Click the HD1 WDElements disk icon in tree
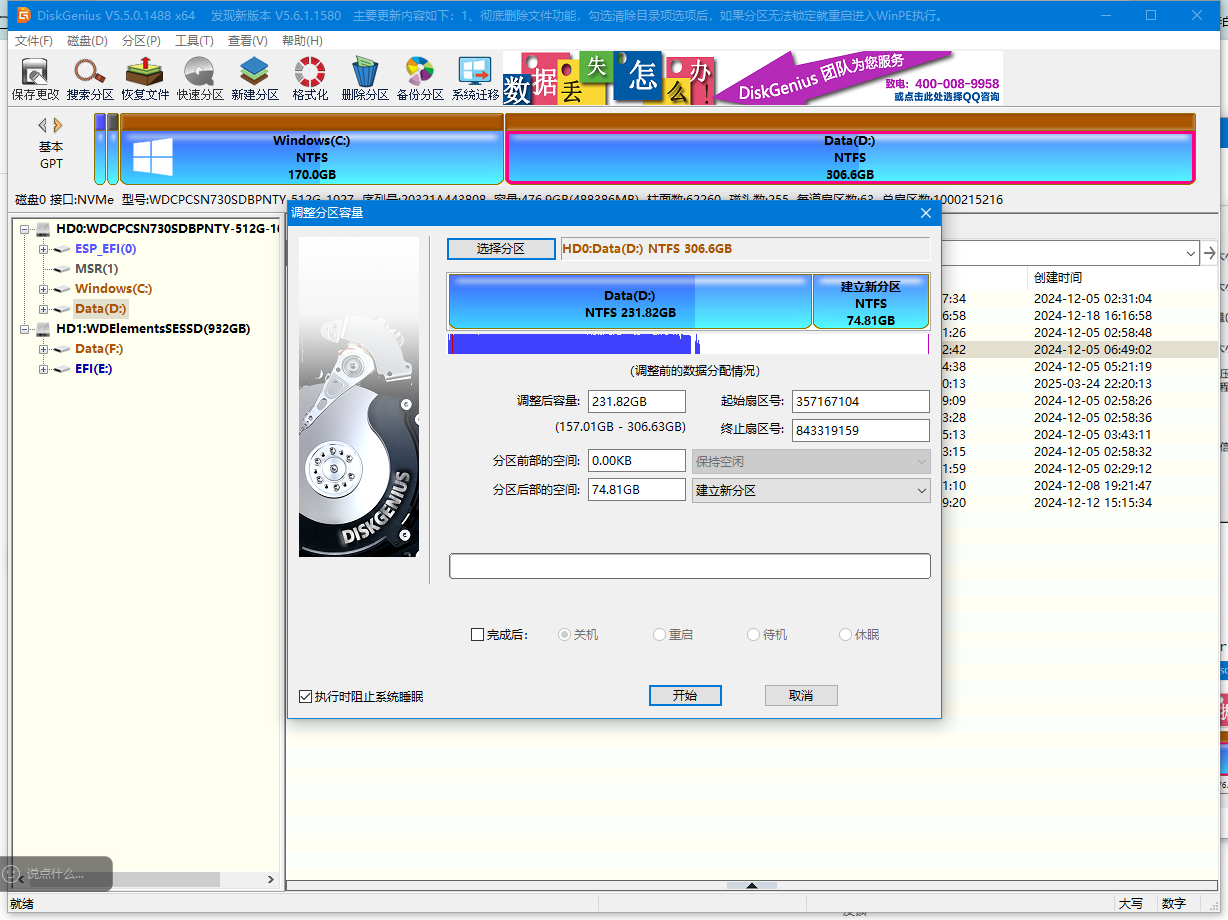 (44, 329)
